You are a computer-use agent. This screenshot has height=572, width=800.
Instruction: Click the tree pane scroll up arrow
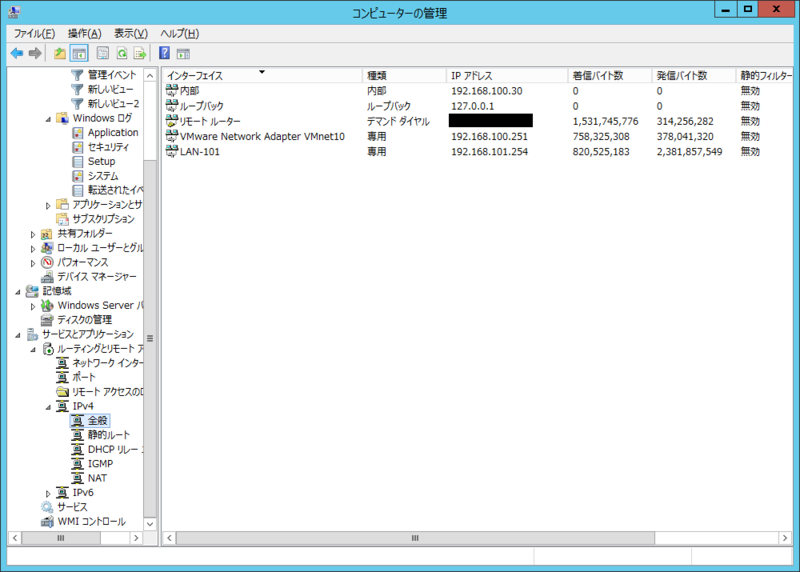click(150, 76)
